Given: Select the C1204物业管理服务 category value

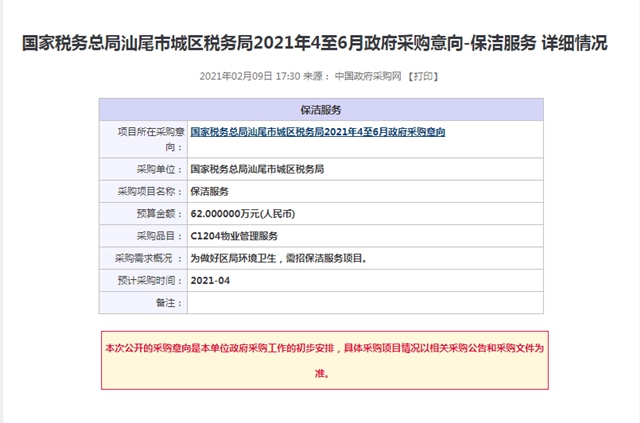Looking at the screenshot, I should [x=233, y=235].
